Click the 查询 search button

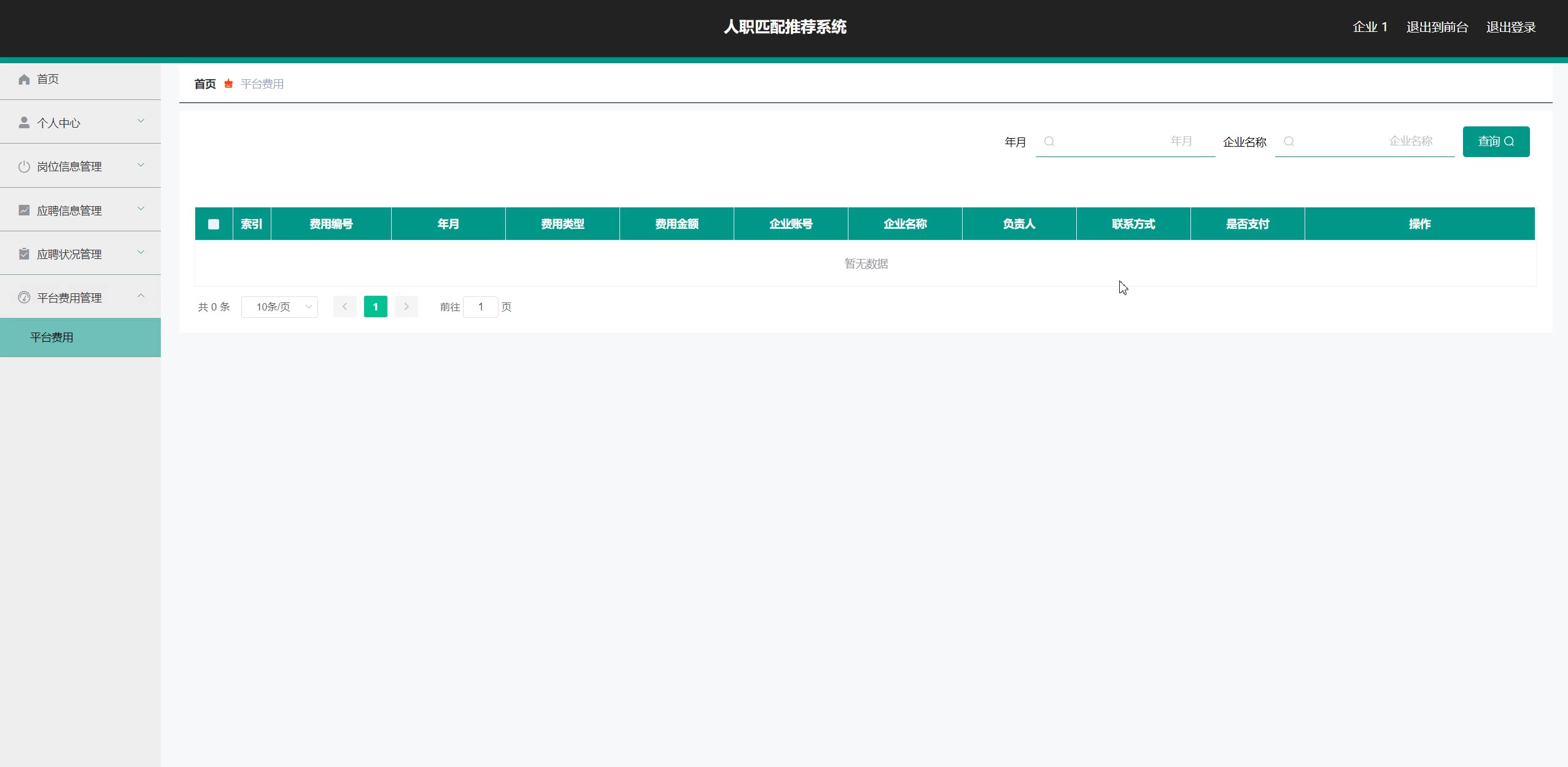pyautogui.click(x=1496, y=142)
